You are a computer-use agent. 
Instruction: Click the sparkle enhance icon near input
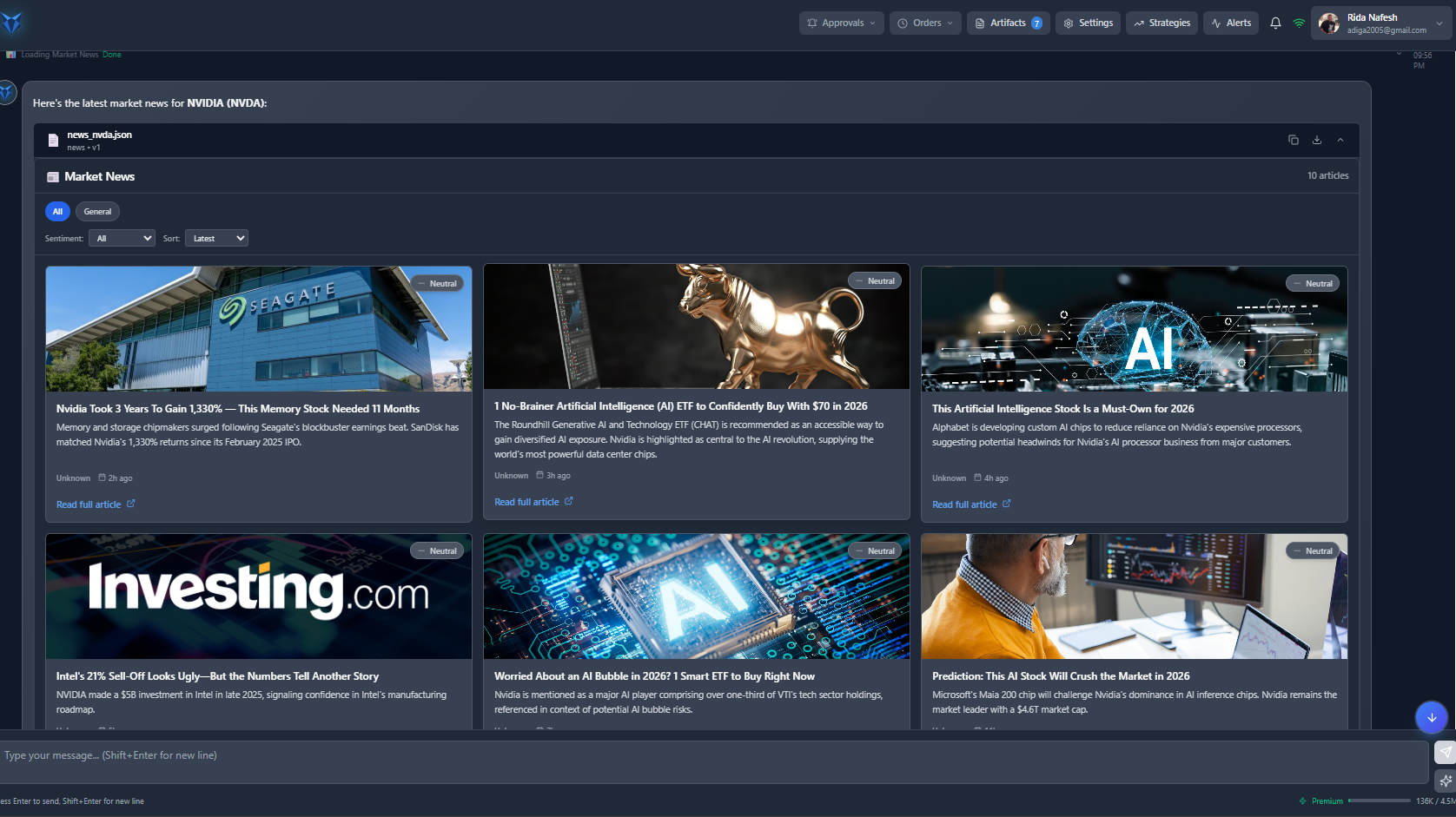point(1446,781)
